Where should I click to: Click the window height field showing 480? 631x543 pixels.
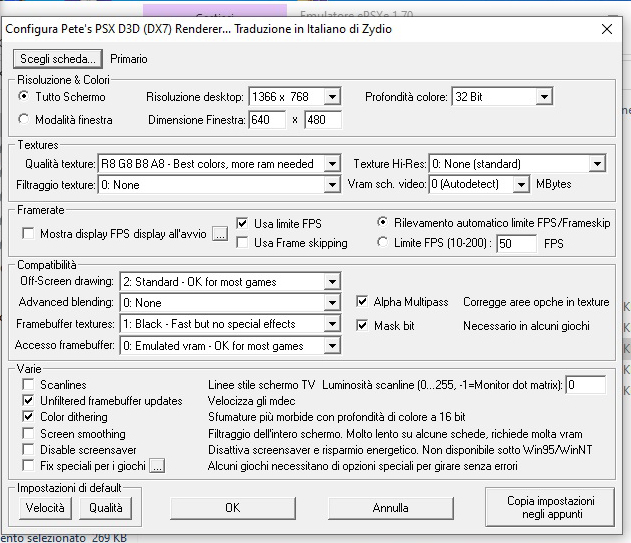tap(323, 120)
